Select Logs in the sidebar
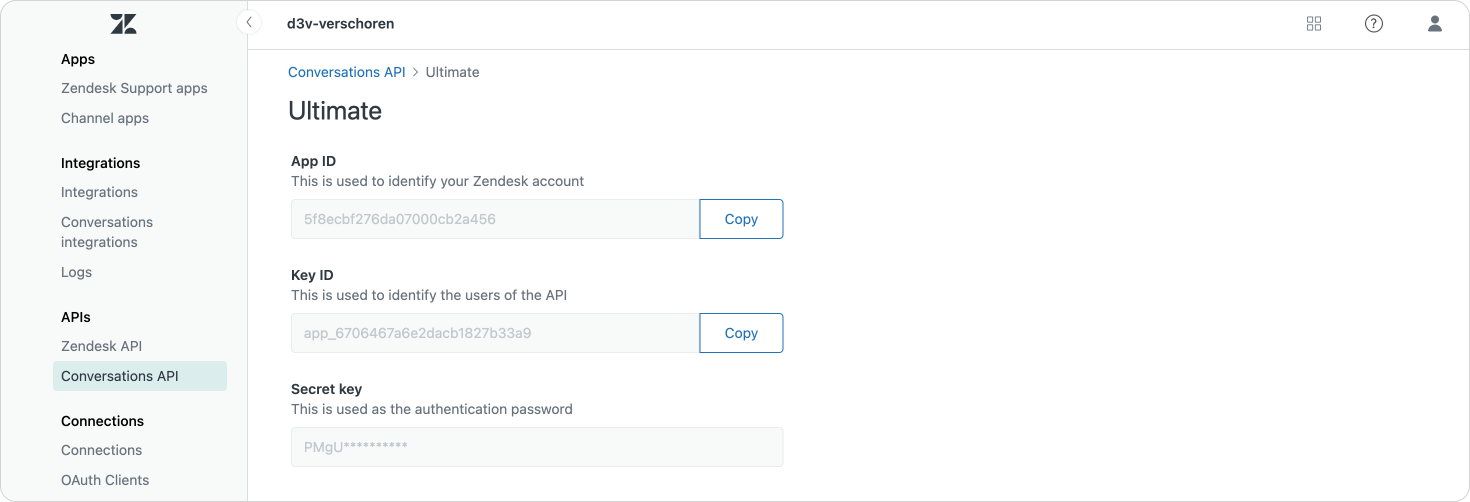Screen dimensions: 1470x502 (76, 272)
